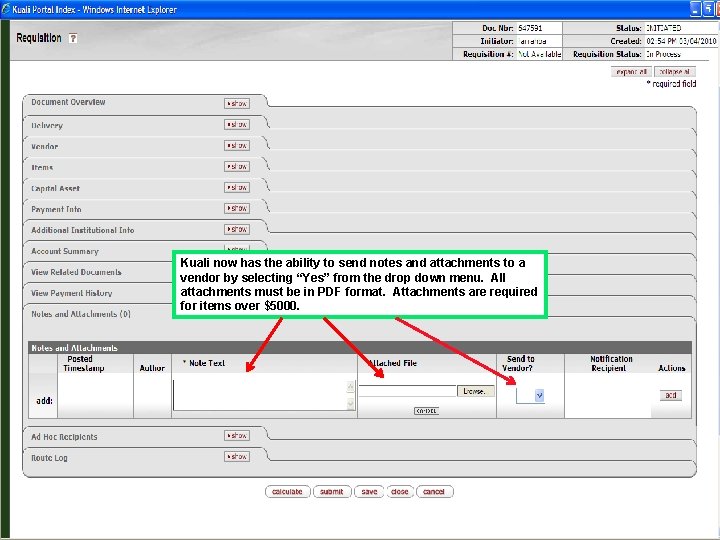The image size is (720, 540).
Task: Show the Ad Hoc Recipients section
Action: 237,435
